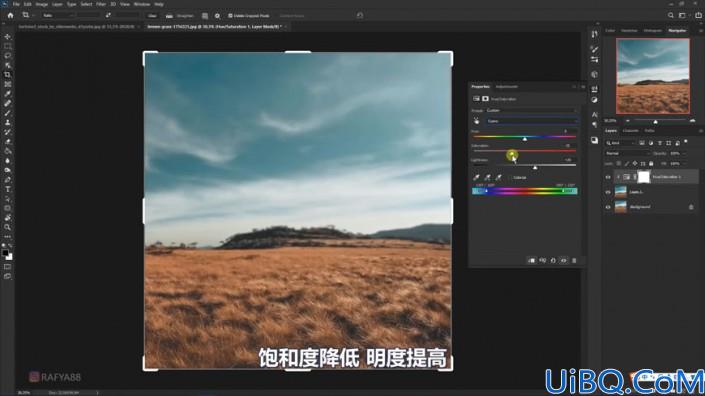The width and height of the screenshot is (705, 396).
Task: Click the Histogram tab
Action: pyautogui.click(x=652, y=31)
